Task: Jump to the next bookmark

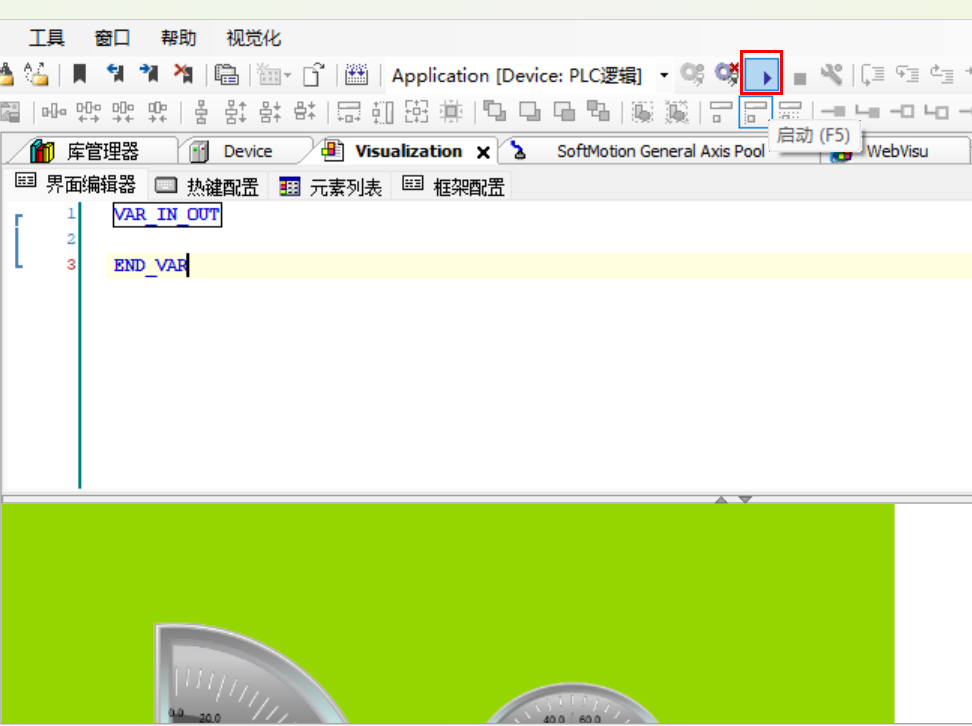Action: (149, 75)
